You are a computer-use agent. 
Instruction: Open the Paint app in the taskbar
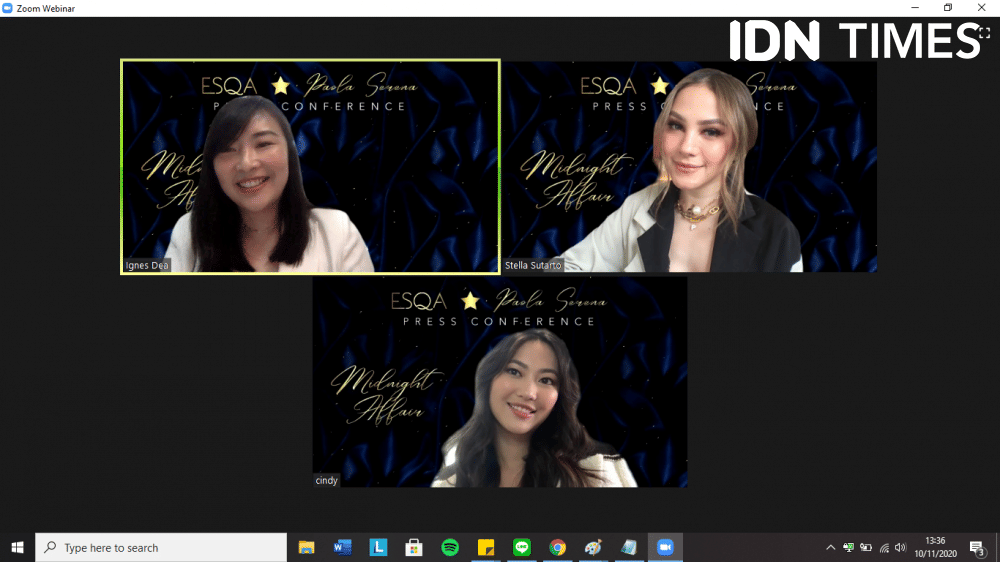tap(593, 547)
